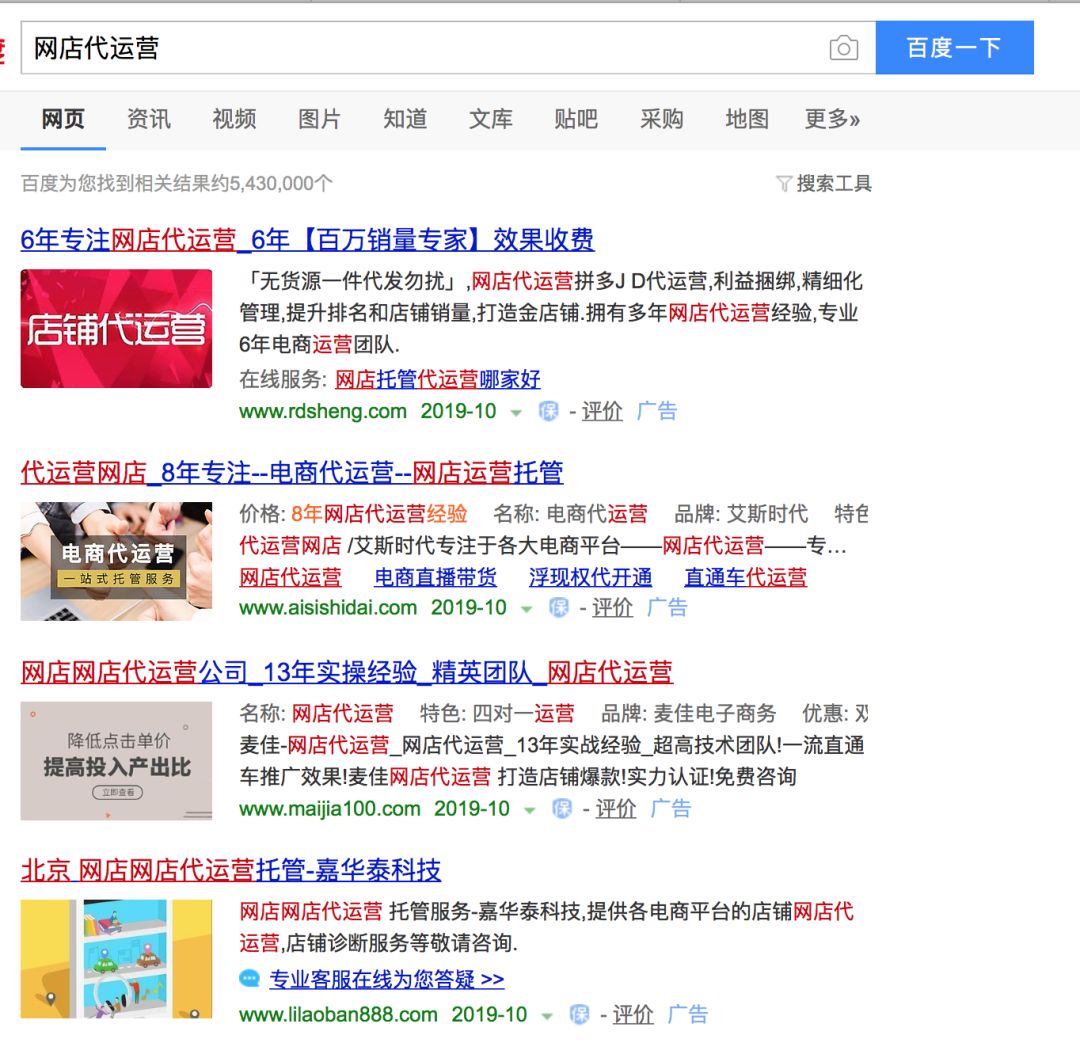Viewport: 1080px width, 1058px height.
Task: Open the 电商直播带货 sublink
Action: (x=435, y=577)
